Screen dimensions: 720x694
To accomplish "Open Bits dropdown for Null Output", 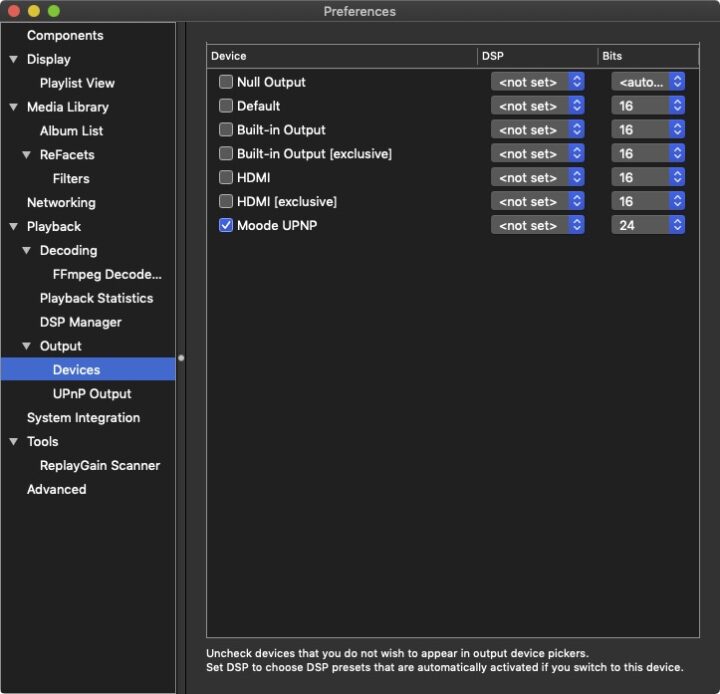I will point(648,82).
